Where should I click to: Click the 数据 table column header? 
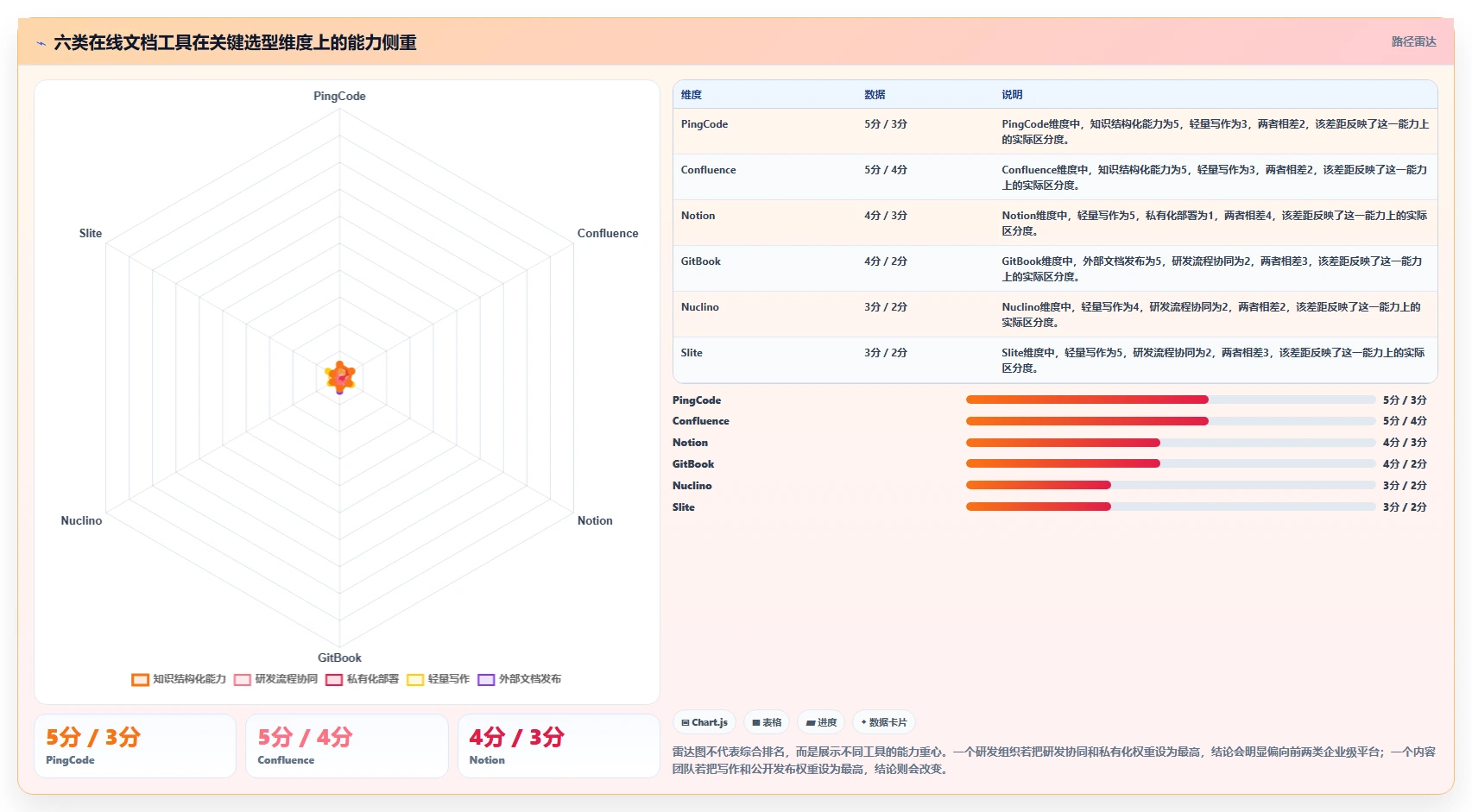(875, 95)
